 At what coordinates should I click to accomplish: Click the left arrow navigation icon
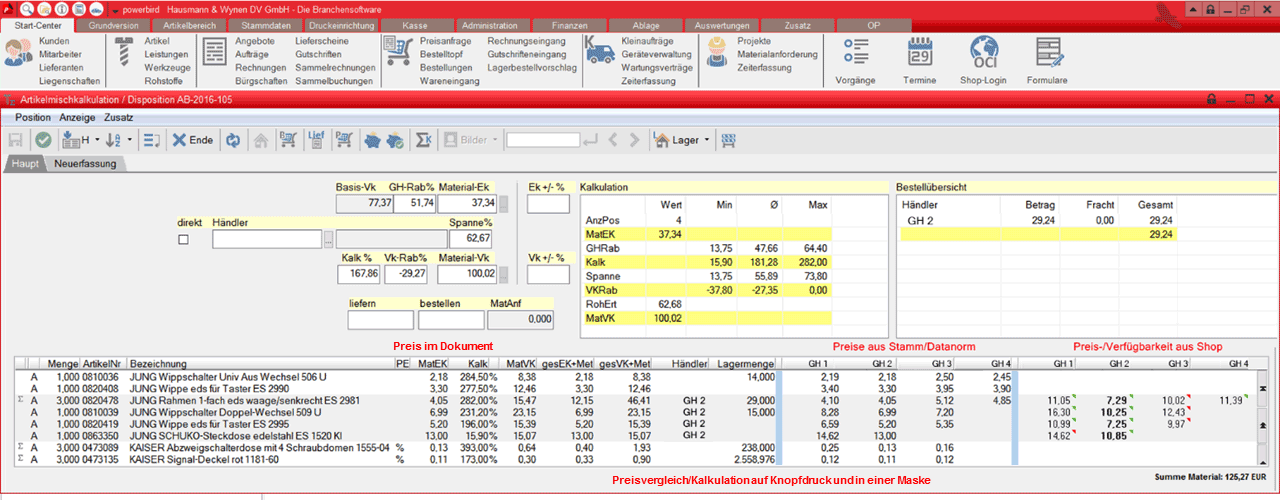tap(615, 140)
